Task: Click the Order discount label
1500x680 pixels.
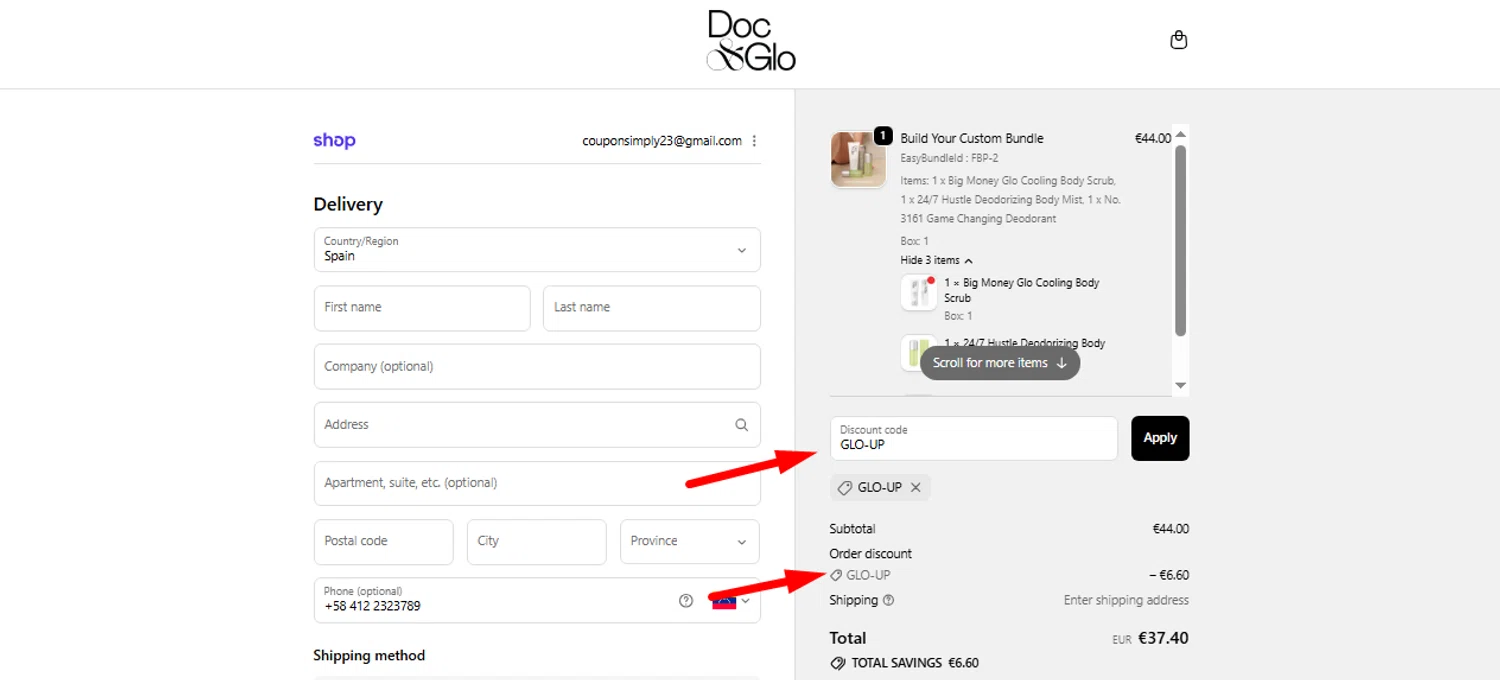Action: (870, 554)
